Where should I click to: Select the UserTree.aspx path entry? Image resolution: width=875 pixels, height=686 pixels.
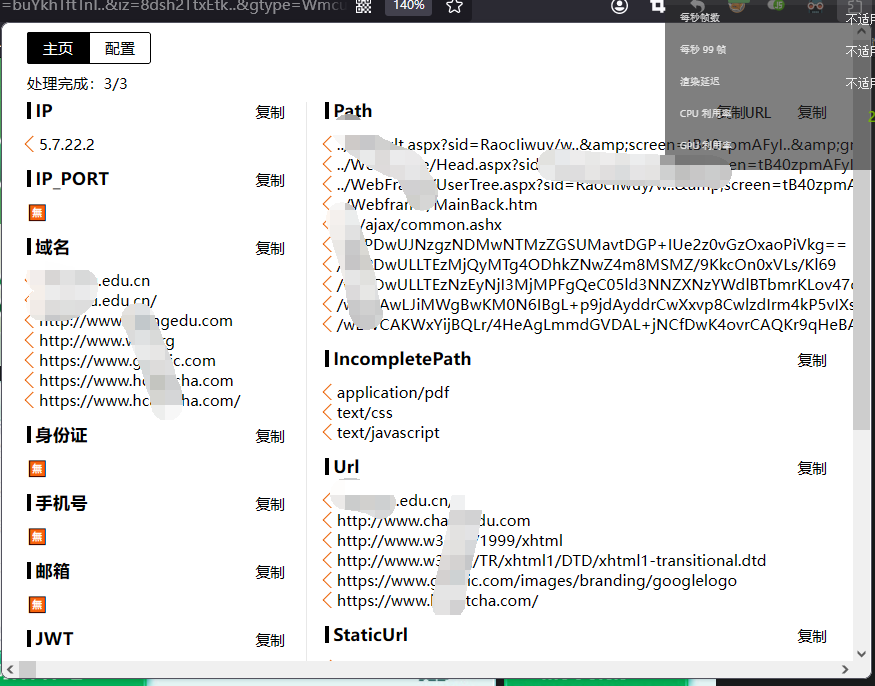(x=595, y=185)
